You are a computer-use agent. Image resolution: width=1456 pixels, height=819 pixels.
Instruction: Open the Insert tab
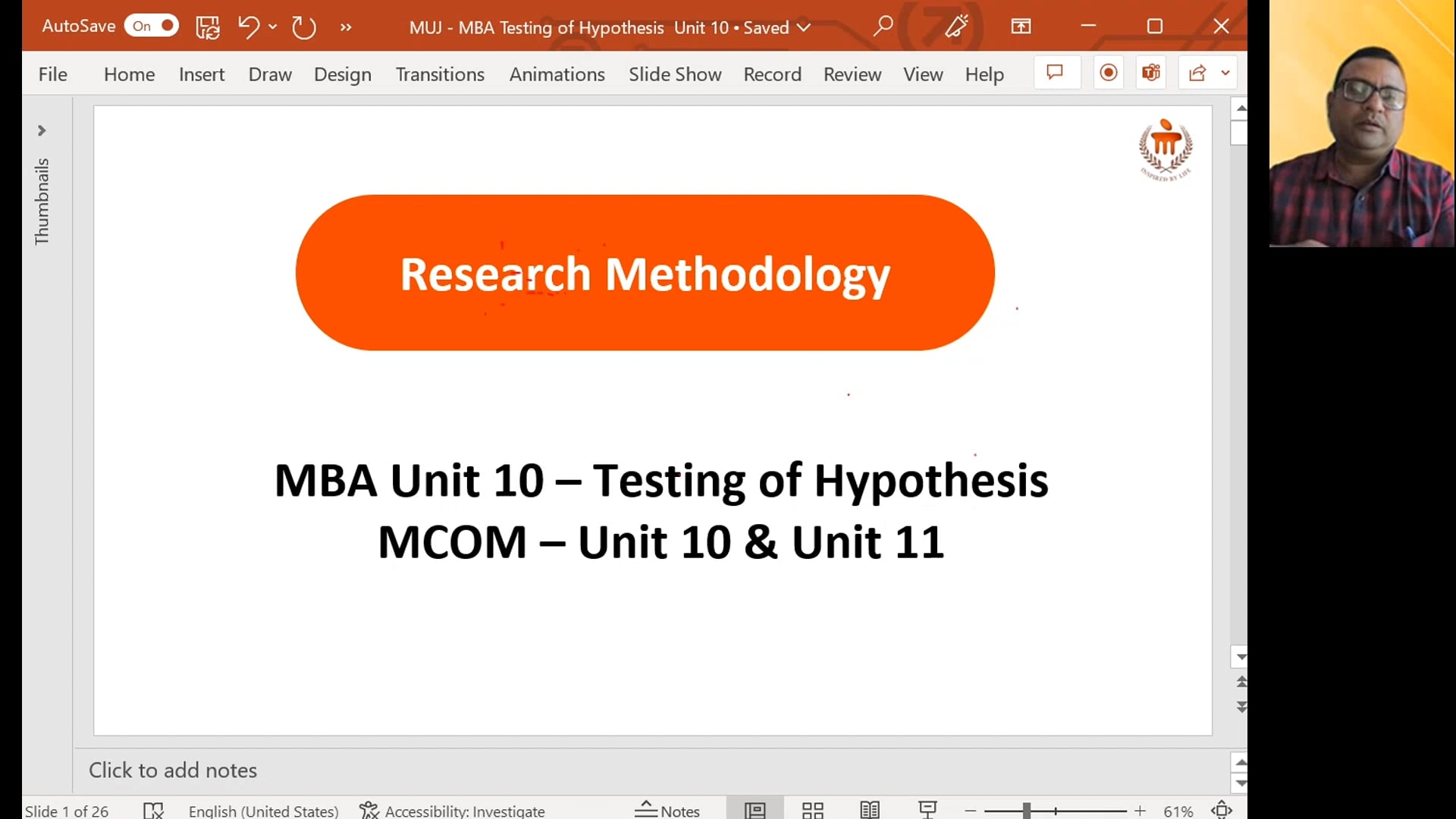(202, 74)
